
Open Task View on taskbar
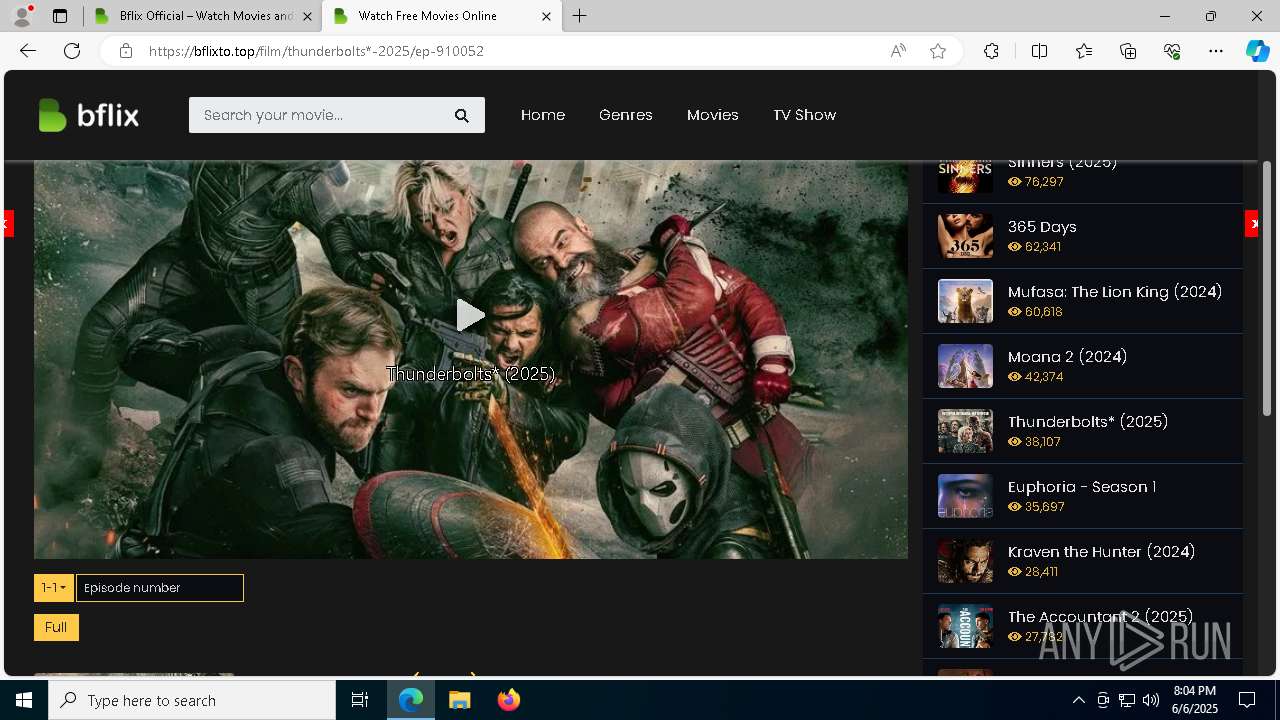360,700
